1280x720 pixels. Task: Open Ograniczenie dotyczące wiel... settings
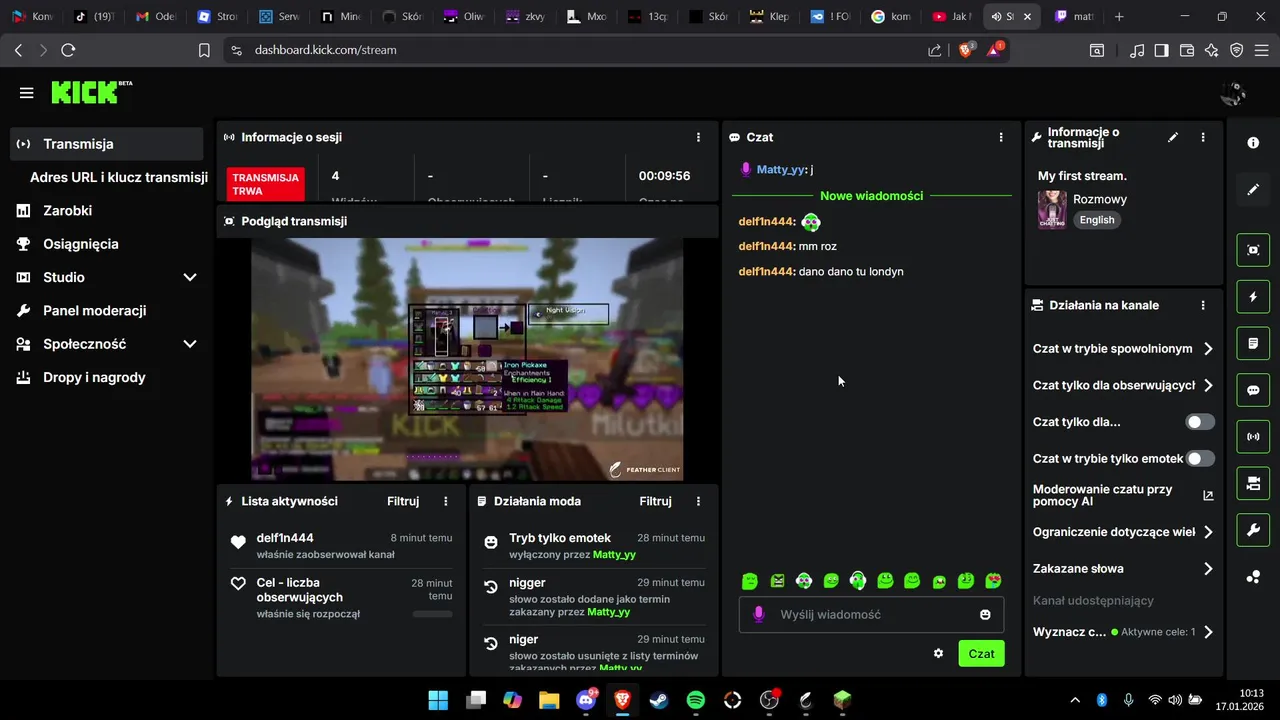[x=1123, y=532]
